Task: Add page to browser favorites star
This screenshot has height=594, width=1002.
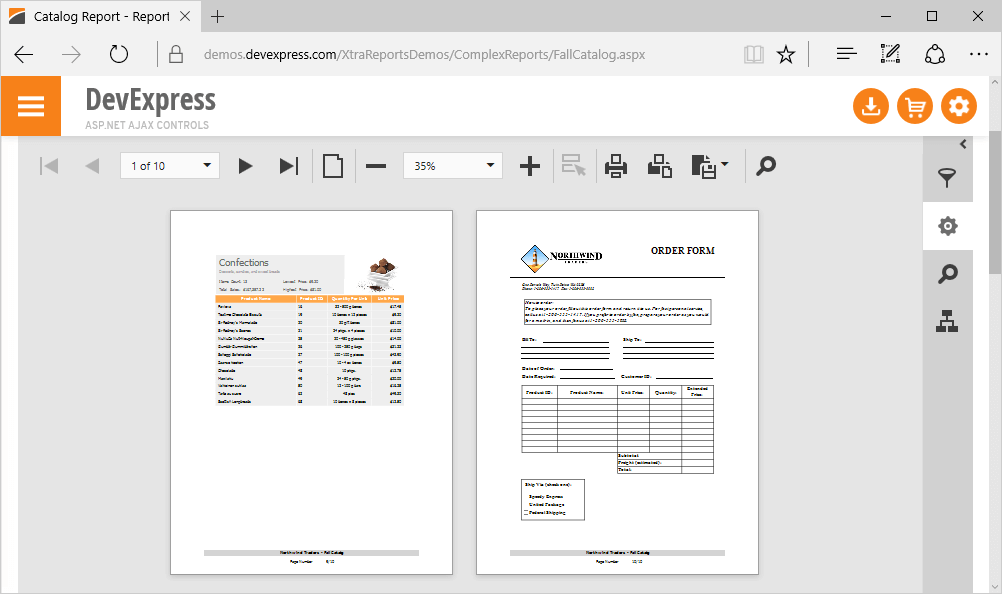Action: (x=786, y=54)
